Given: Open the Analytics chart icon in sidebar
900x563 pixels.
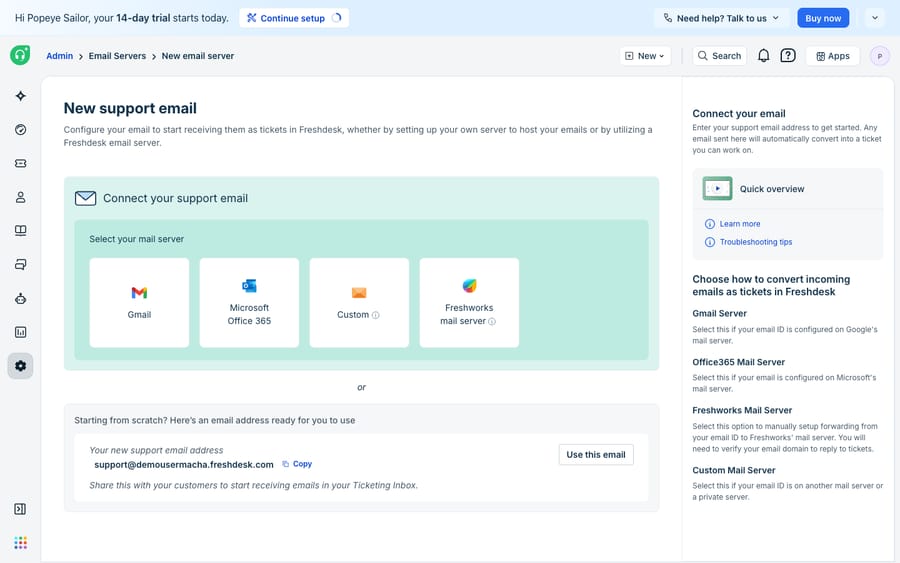Looking at the screenshot, I should 21,332.
